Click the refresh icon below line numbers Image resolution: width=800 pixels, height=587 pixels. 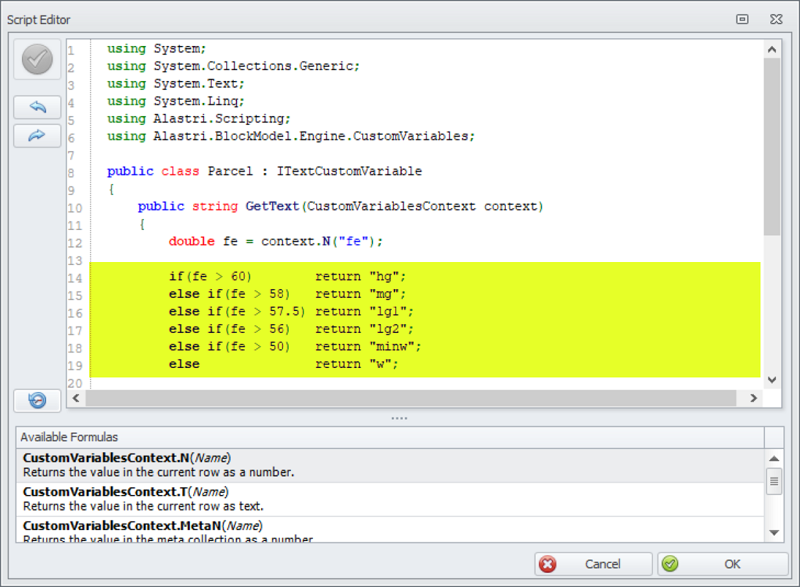(x=37, y=400)
